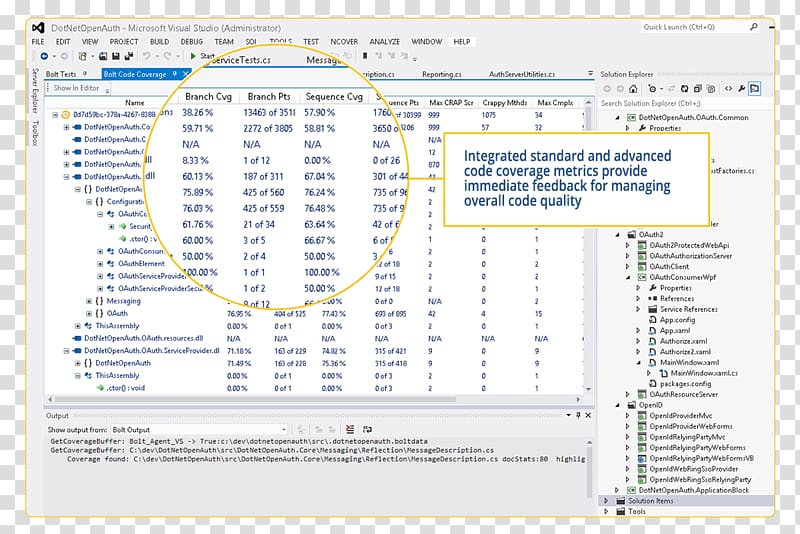Open the ANALYZE menu
800x534 pixels.
(385, 41)
